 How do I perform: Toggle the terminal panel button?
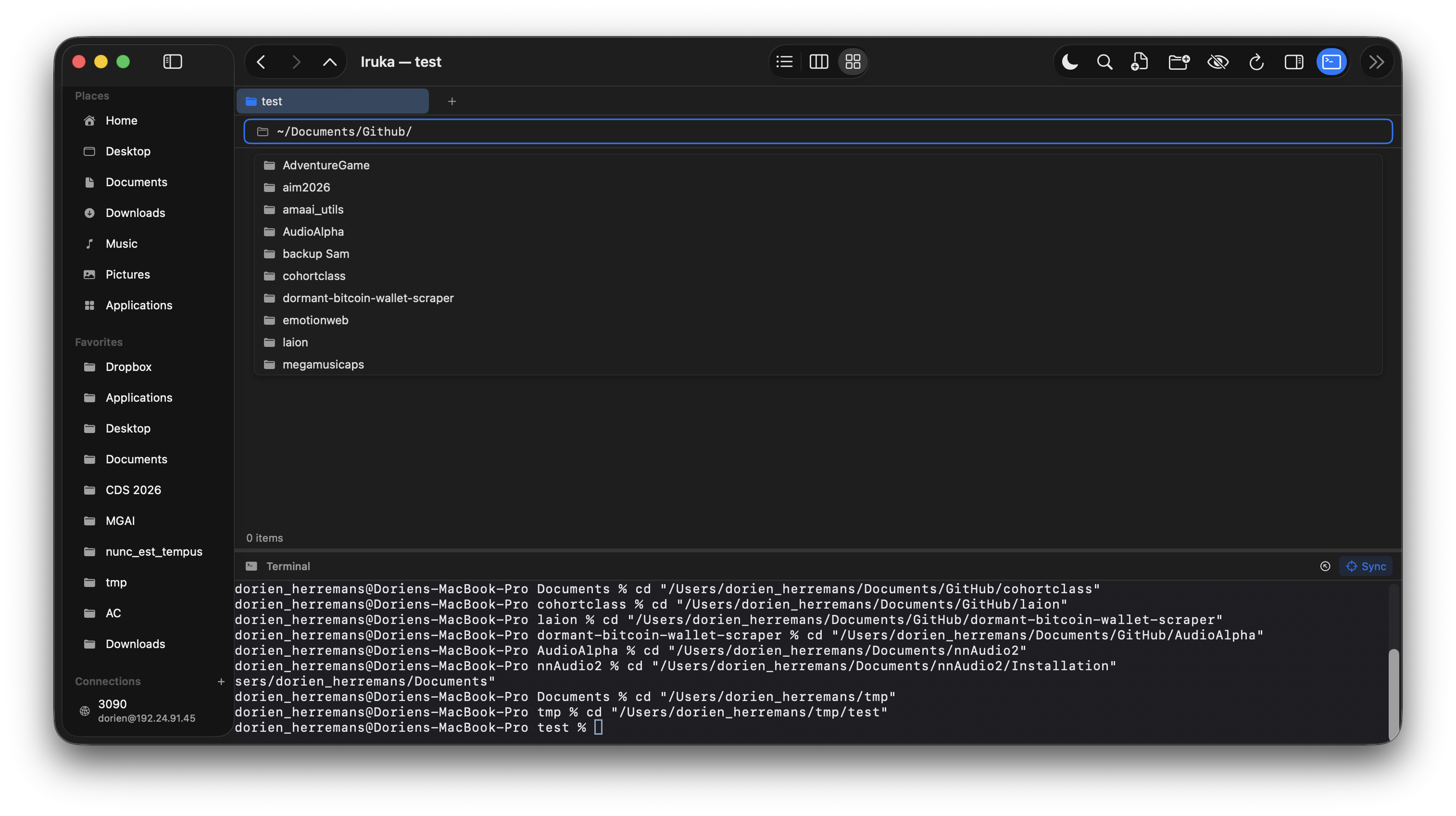pos(1331,62)
